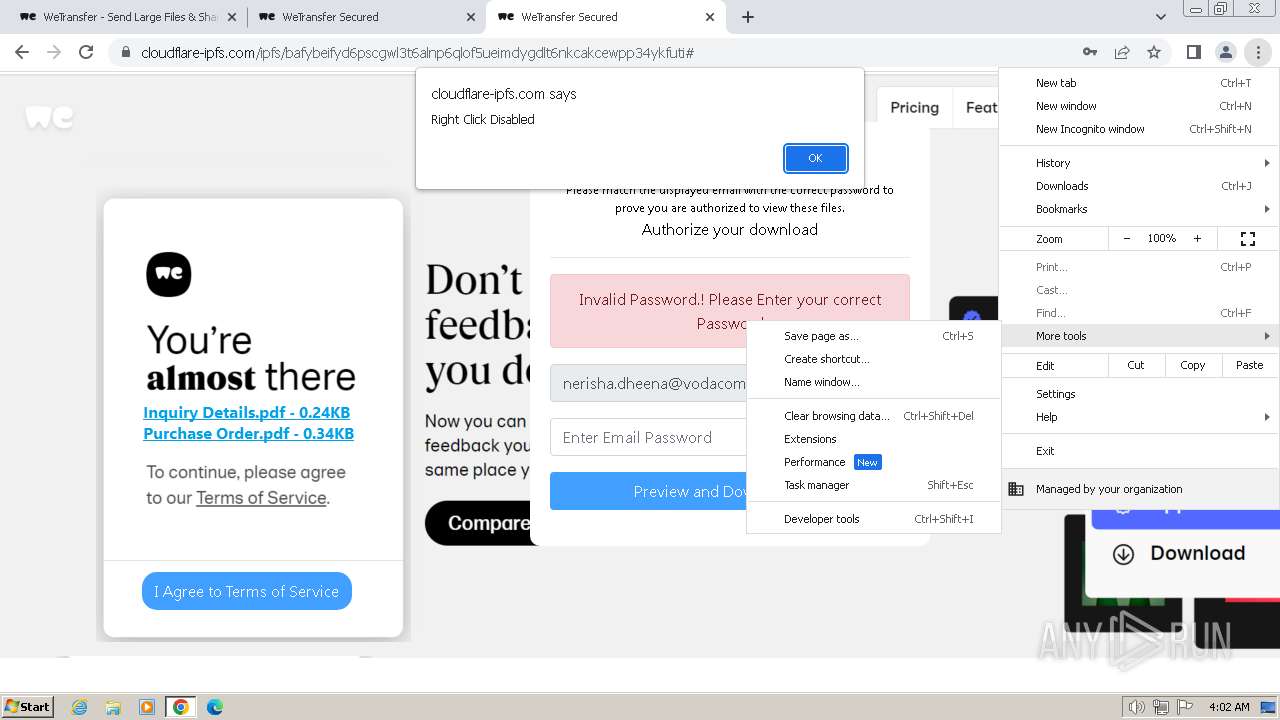Click the volume speaker tray icon
This screenshot has height=720, width=1280.
pos(1136,707)
